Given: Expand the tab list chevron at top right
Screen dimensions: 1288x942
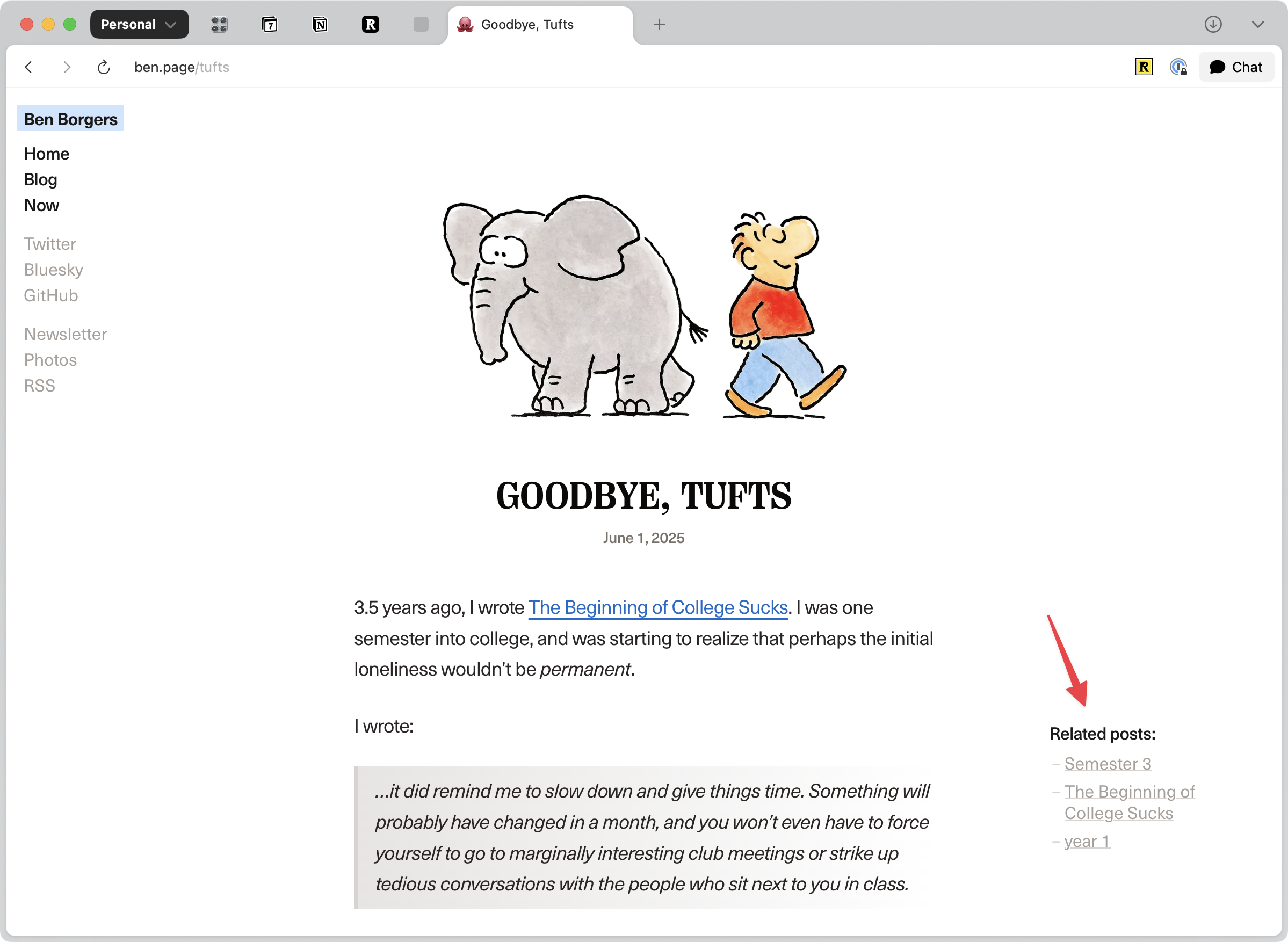Looking at the screenshot, I should coord(1258,25).
